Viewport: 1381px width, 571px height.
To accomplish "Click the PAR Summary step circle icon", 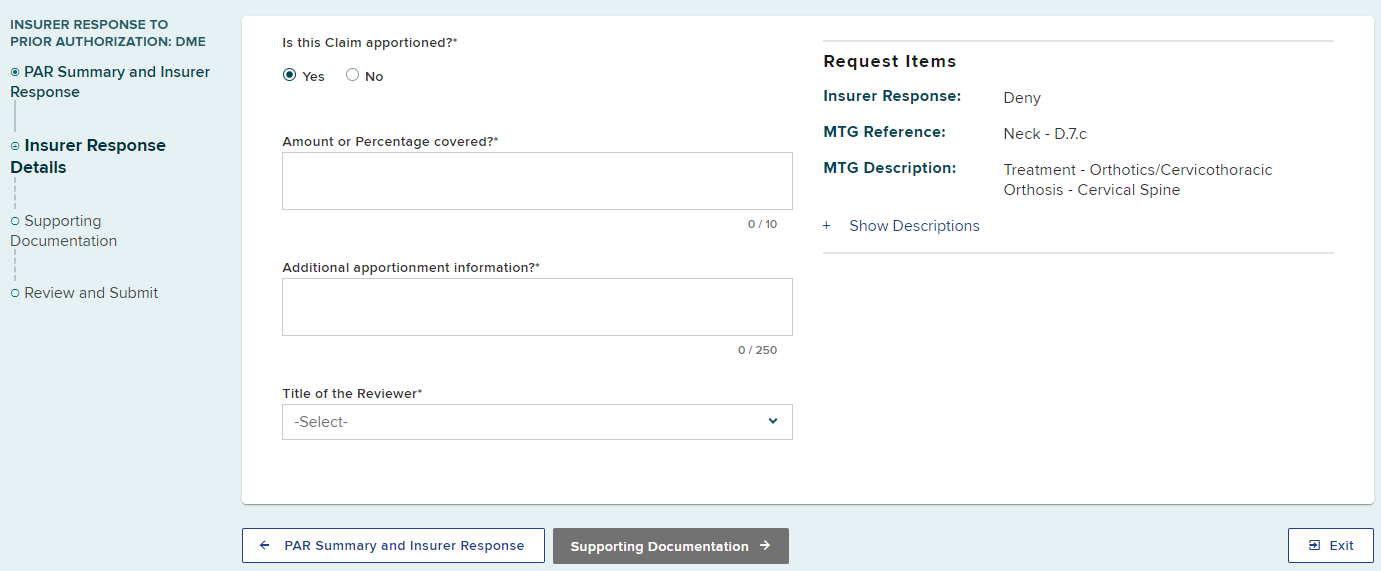I will tap(15, 72).
